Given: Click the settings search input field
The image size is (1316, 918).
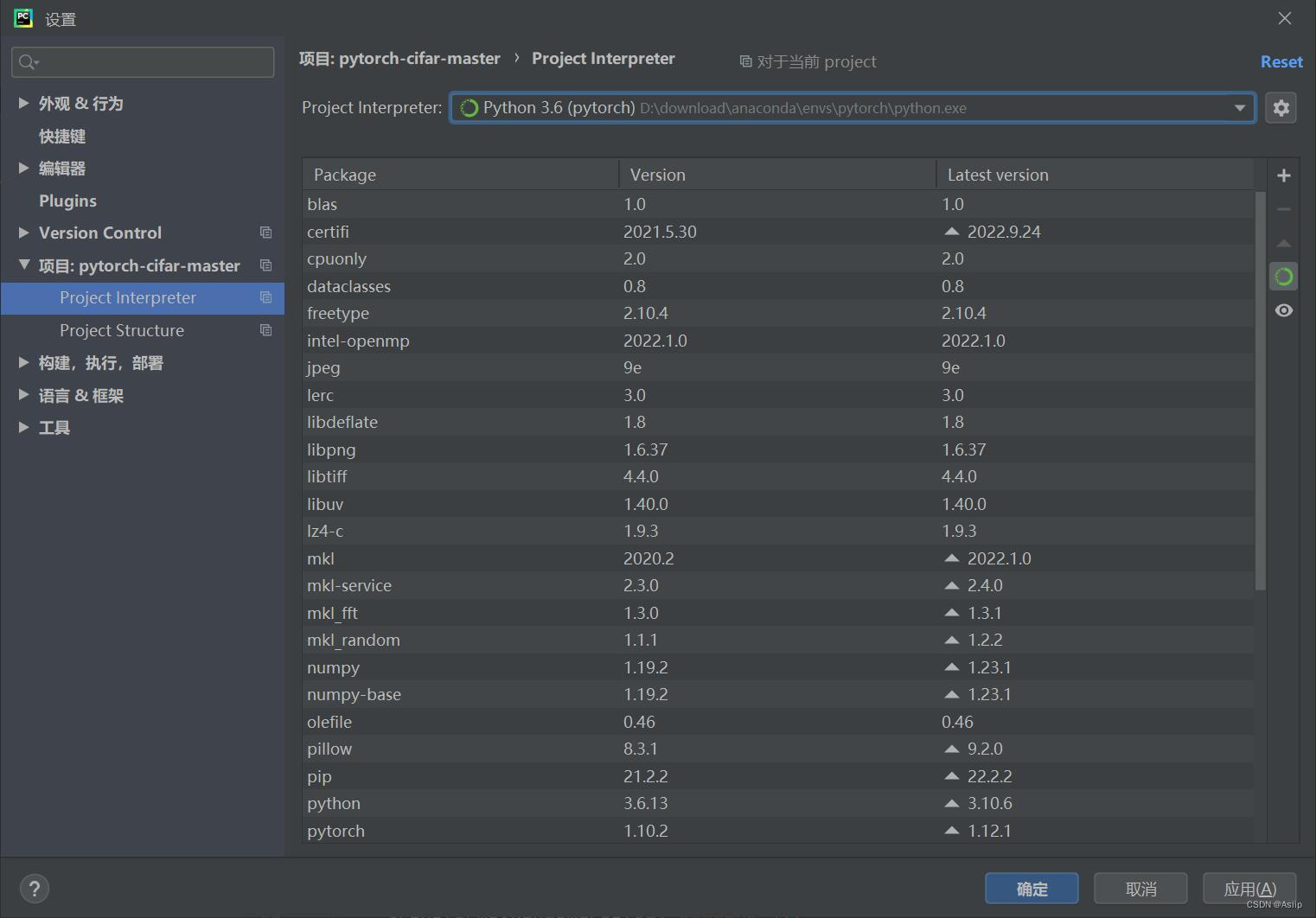Looking at the screenshot, I should pos(143,61).
